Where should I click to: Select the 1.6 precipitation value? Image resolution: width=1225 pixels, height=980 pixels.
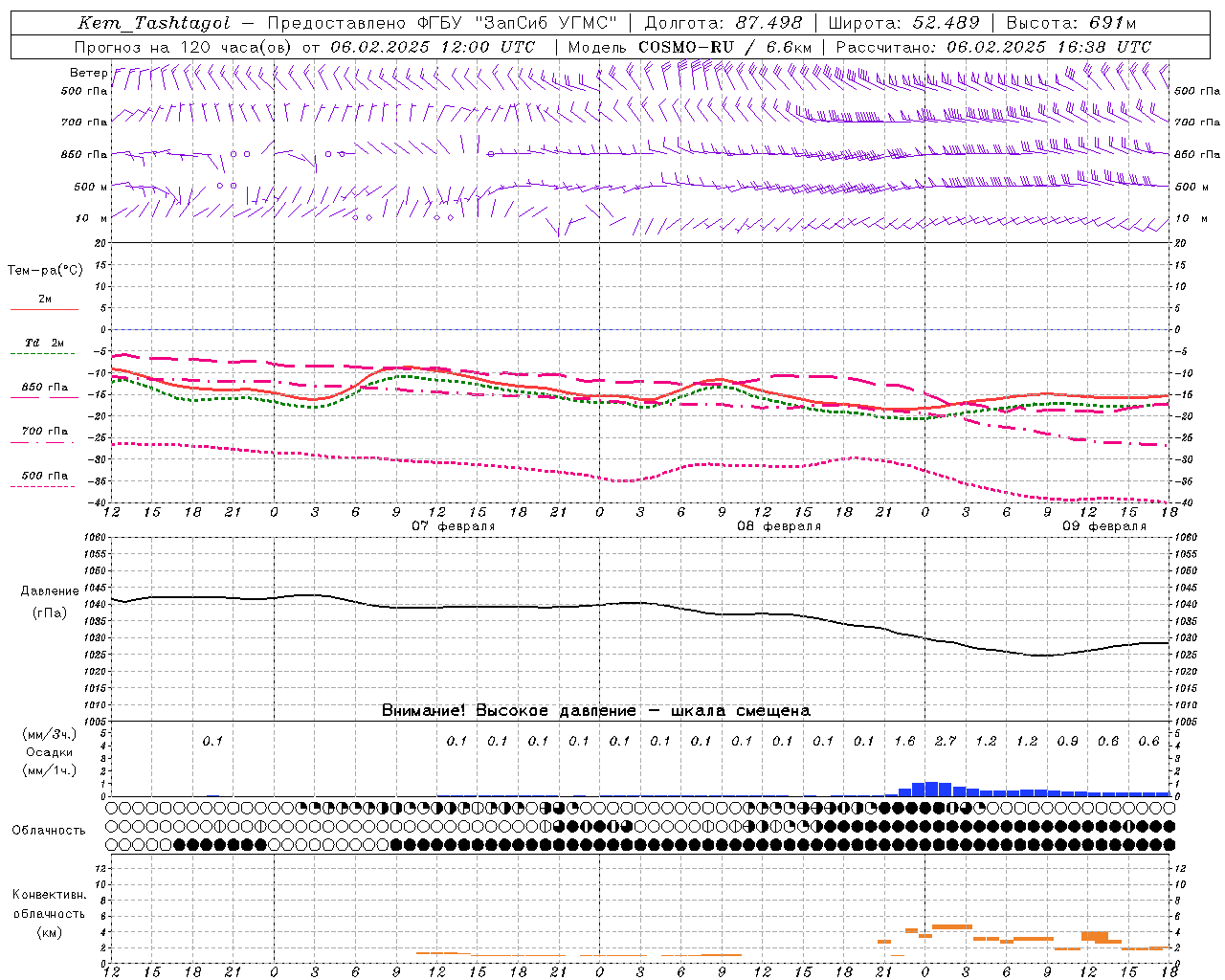[x=904, y=741]
